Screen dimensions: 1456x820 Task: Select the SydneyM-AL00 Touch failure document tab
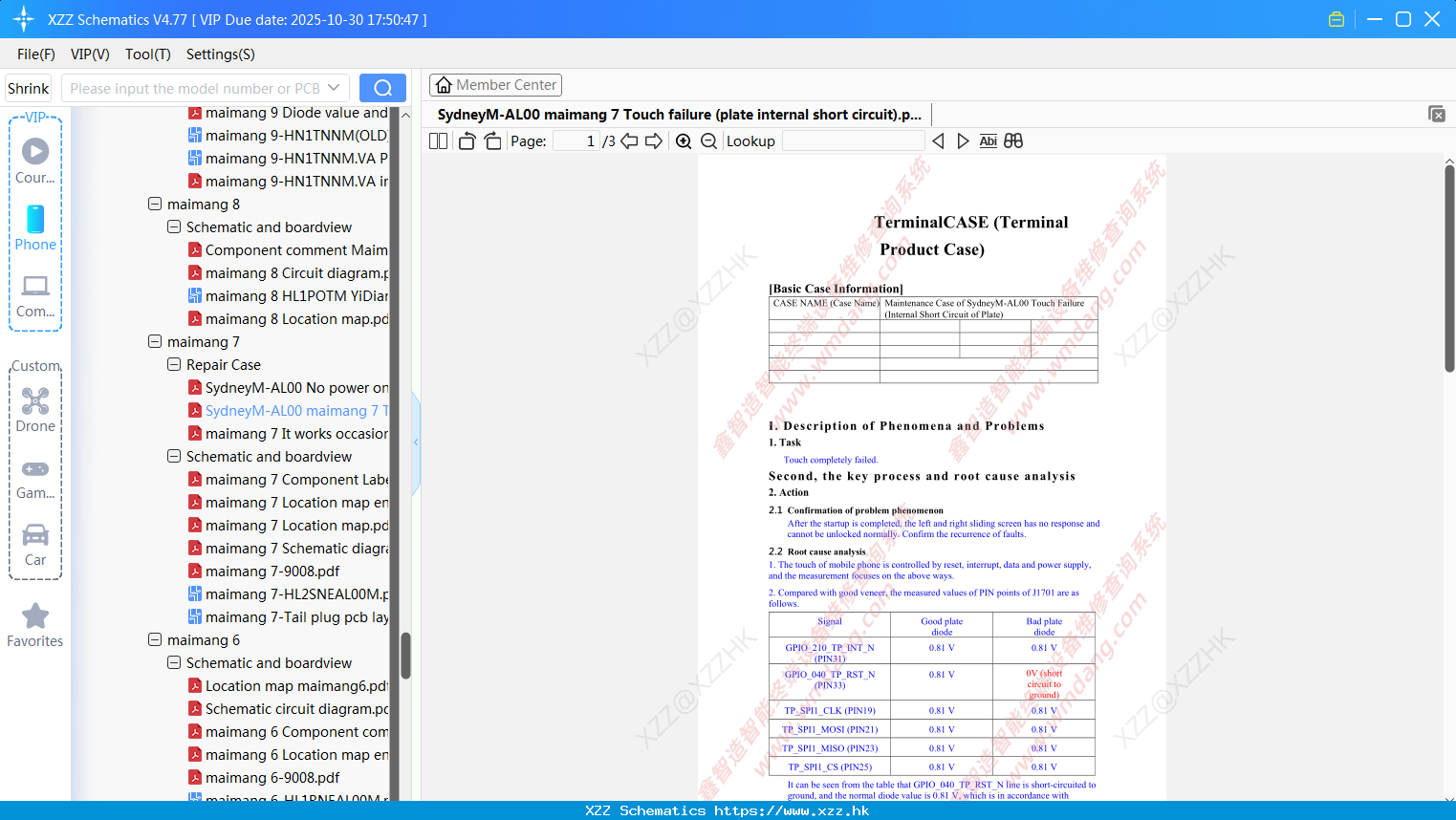coord(680,115)
